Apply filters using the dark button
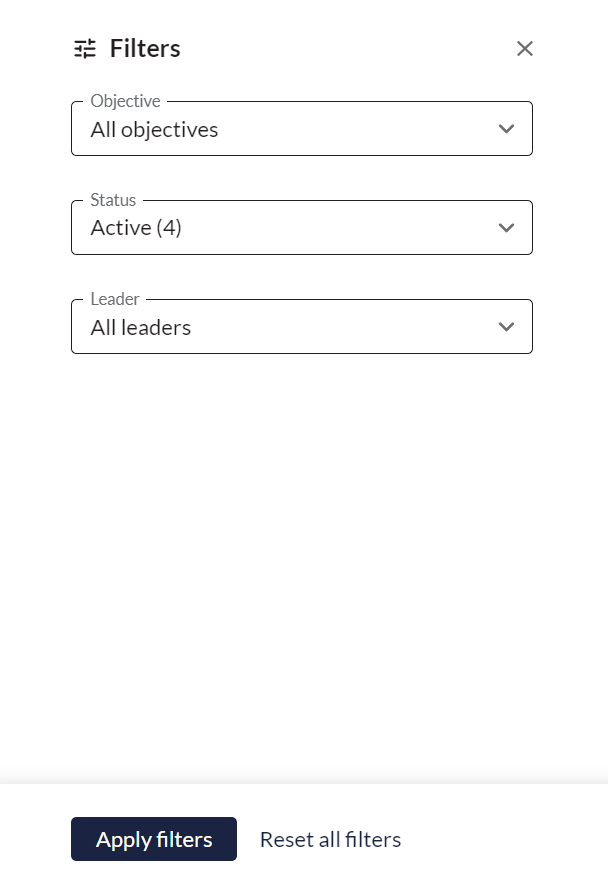Image resolution: width=608 pixels, height=881 pixels. 154,839
